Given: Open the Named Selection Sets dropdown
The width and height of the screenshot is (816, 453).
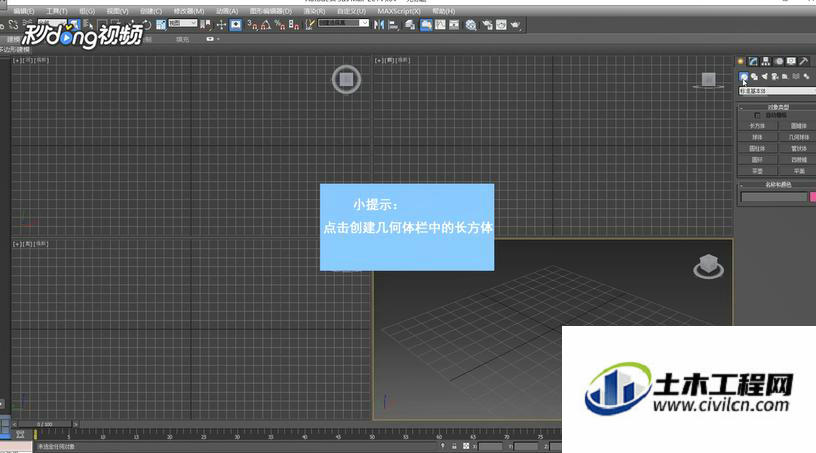Looking at the screenshot, I should point(343,23).
